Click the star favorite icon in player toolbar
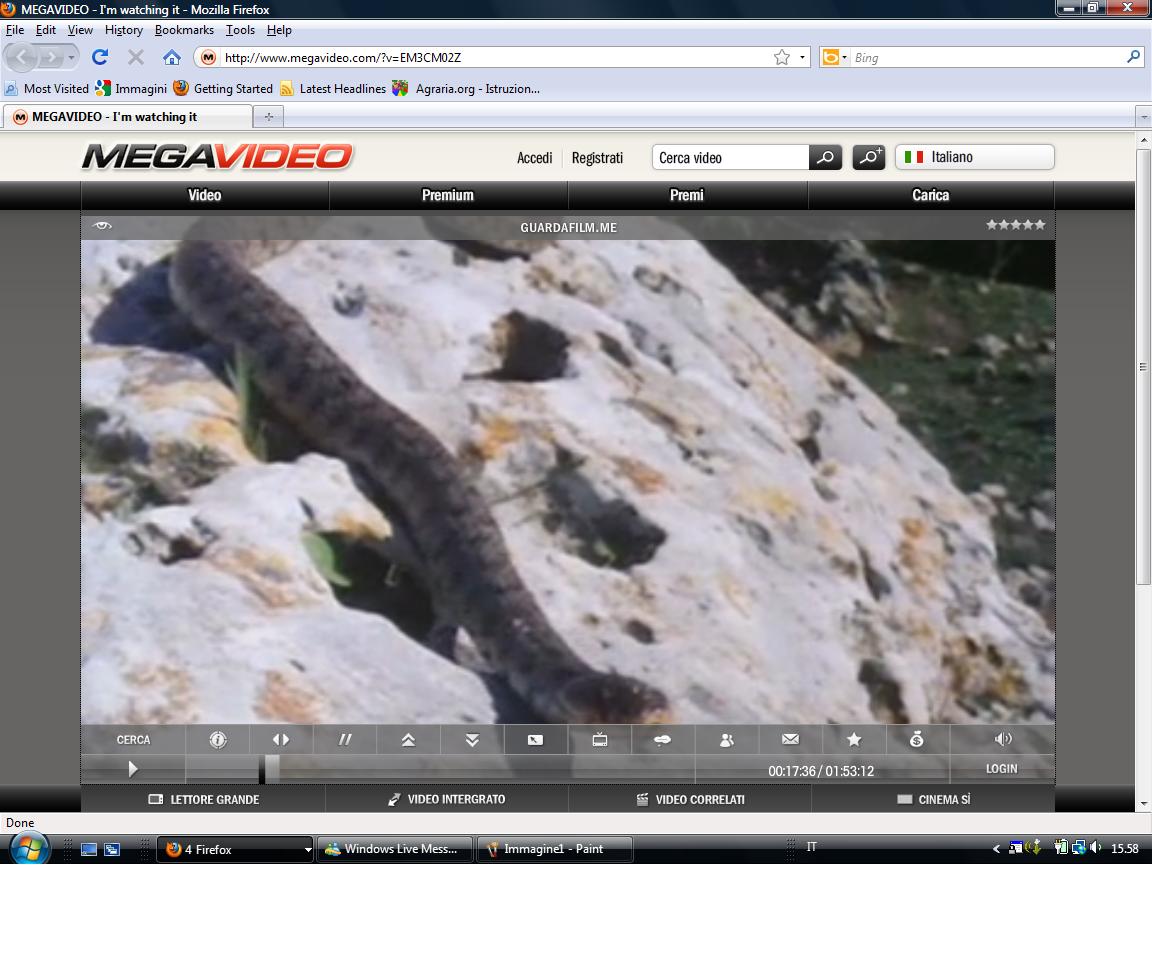 pos(854,740)
